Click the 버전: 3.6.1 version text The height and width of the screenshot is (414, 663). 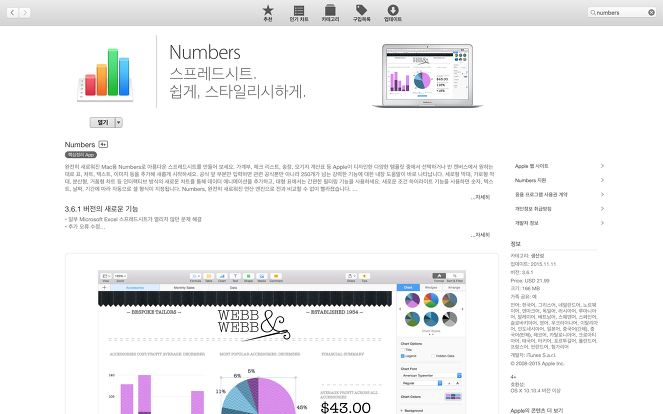(x=522, y=272)
